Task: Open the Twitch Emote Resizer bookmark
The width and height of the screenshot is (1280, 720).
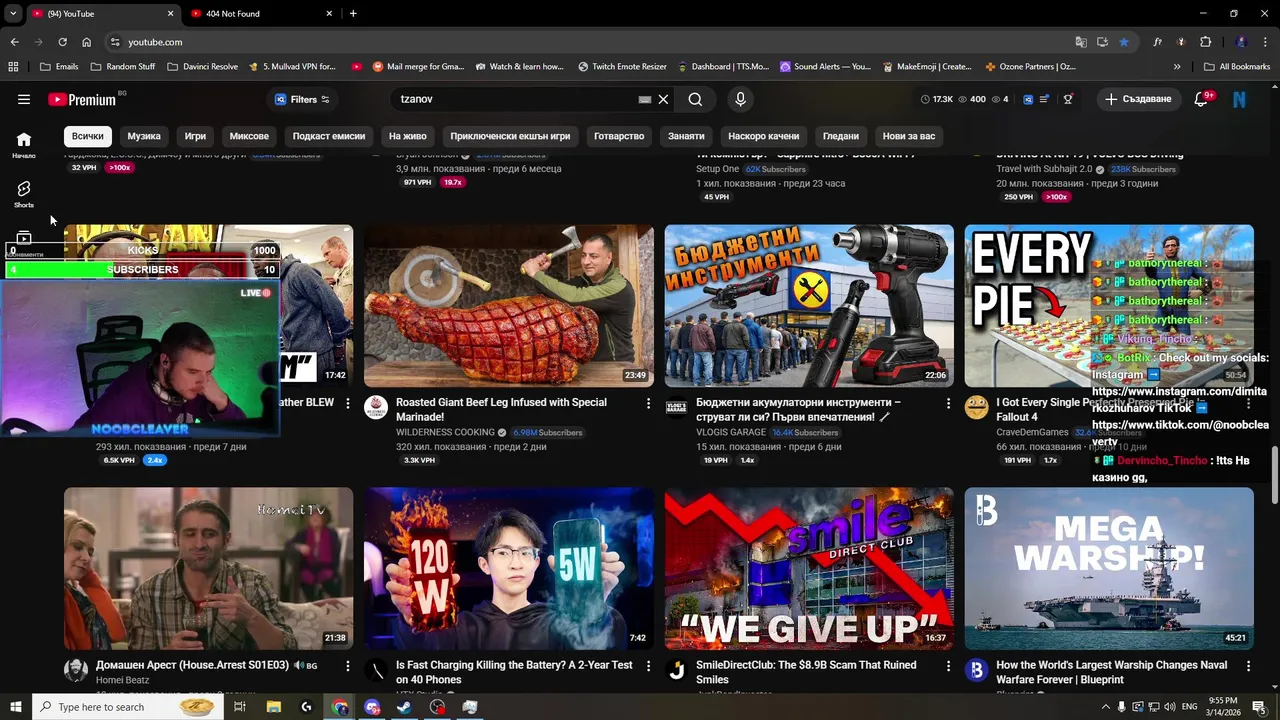Action: click(622, 66)
